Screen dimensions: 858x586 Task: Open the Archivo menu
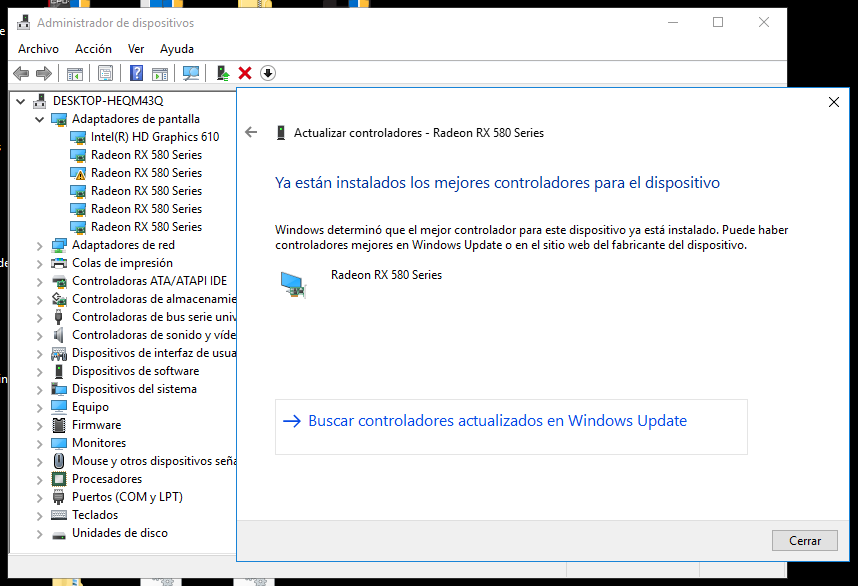click(38, 49)
